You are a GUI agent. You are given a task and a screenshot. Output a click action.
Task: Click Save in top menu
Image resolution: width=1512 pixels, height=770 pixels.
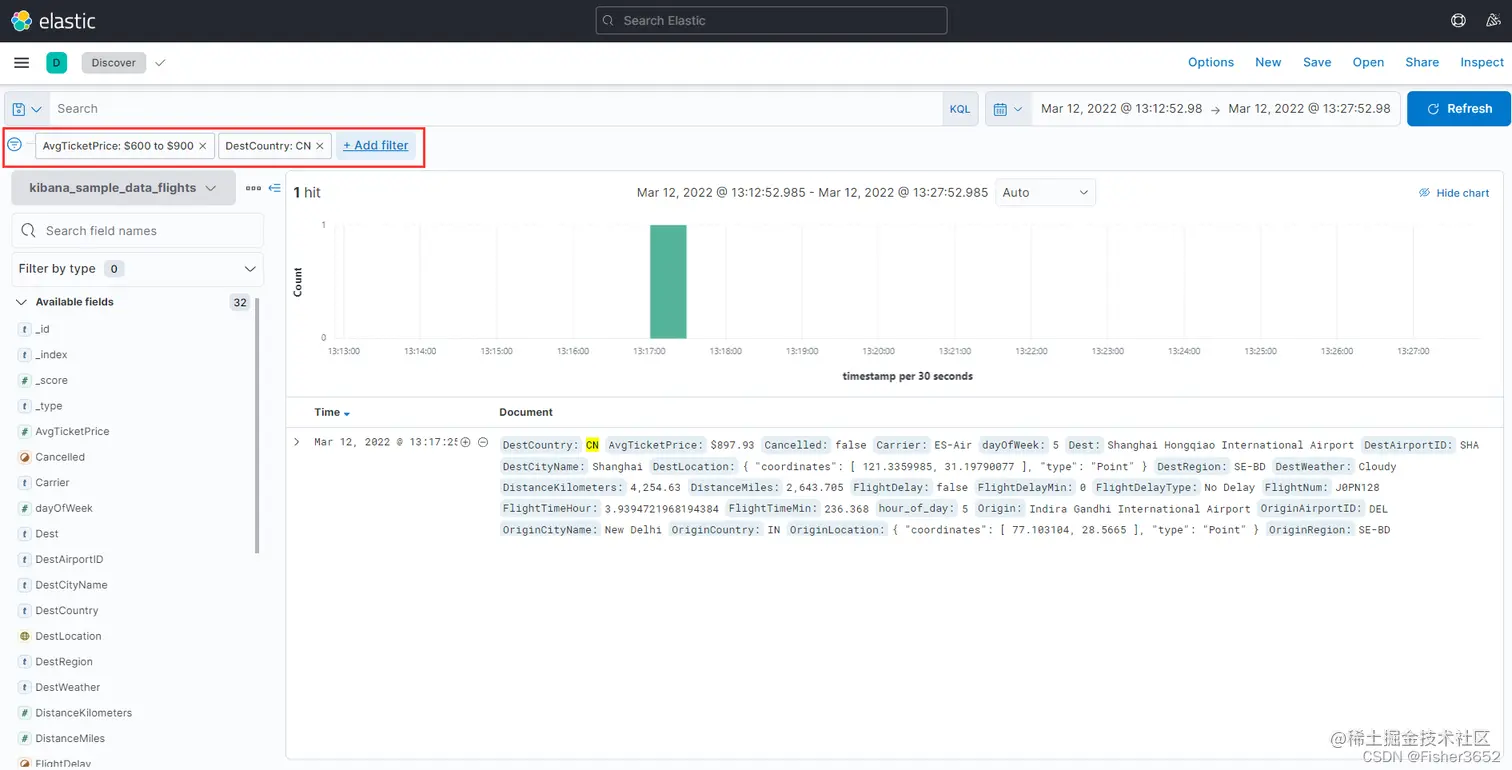tap(1317, 62)
